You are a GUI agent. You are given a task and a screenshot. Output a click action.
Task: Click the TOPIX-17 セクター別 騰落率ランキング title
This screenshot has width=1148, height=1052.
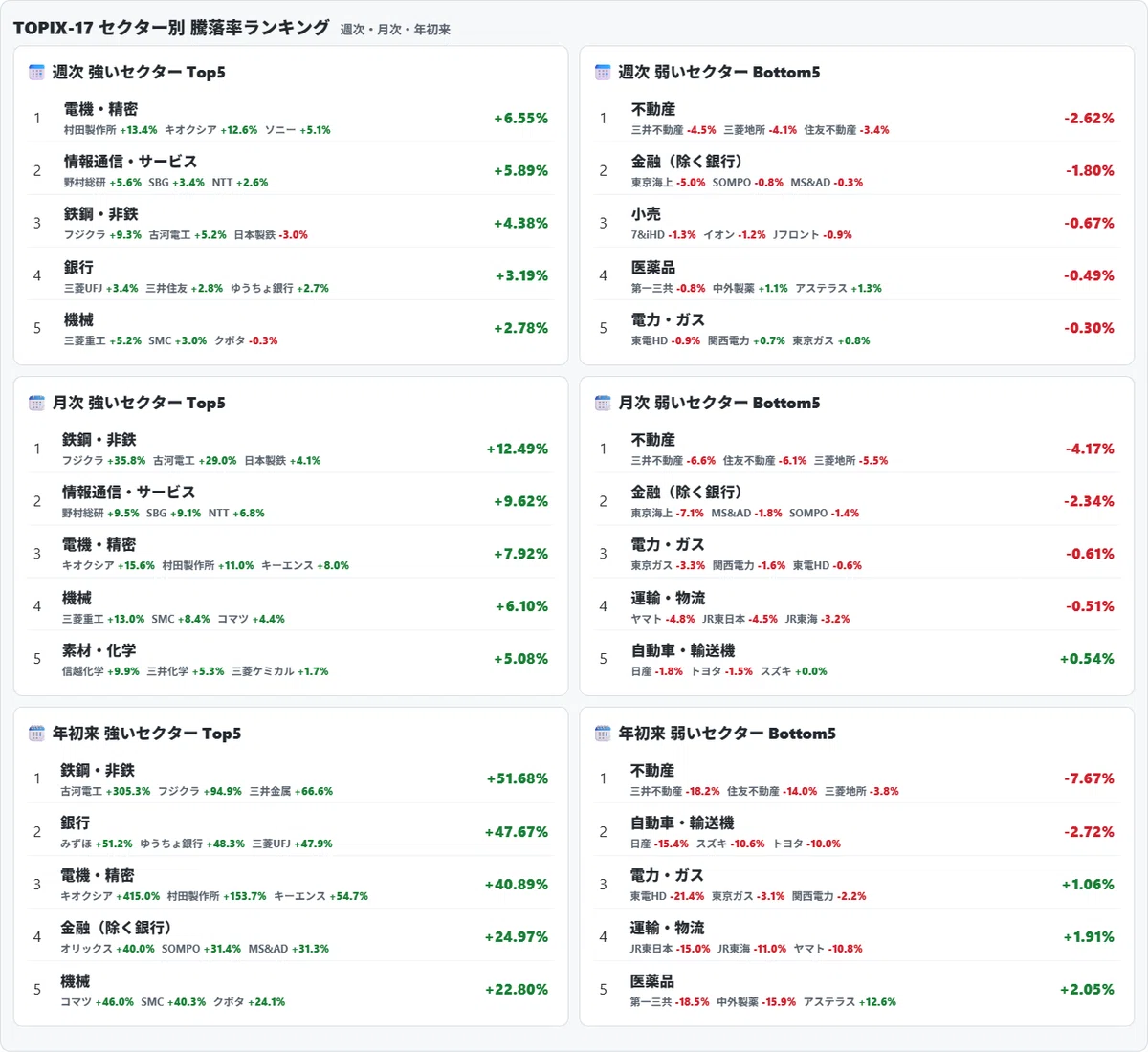click(171, 28)
